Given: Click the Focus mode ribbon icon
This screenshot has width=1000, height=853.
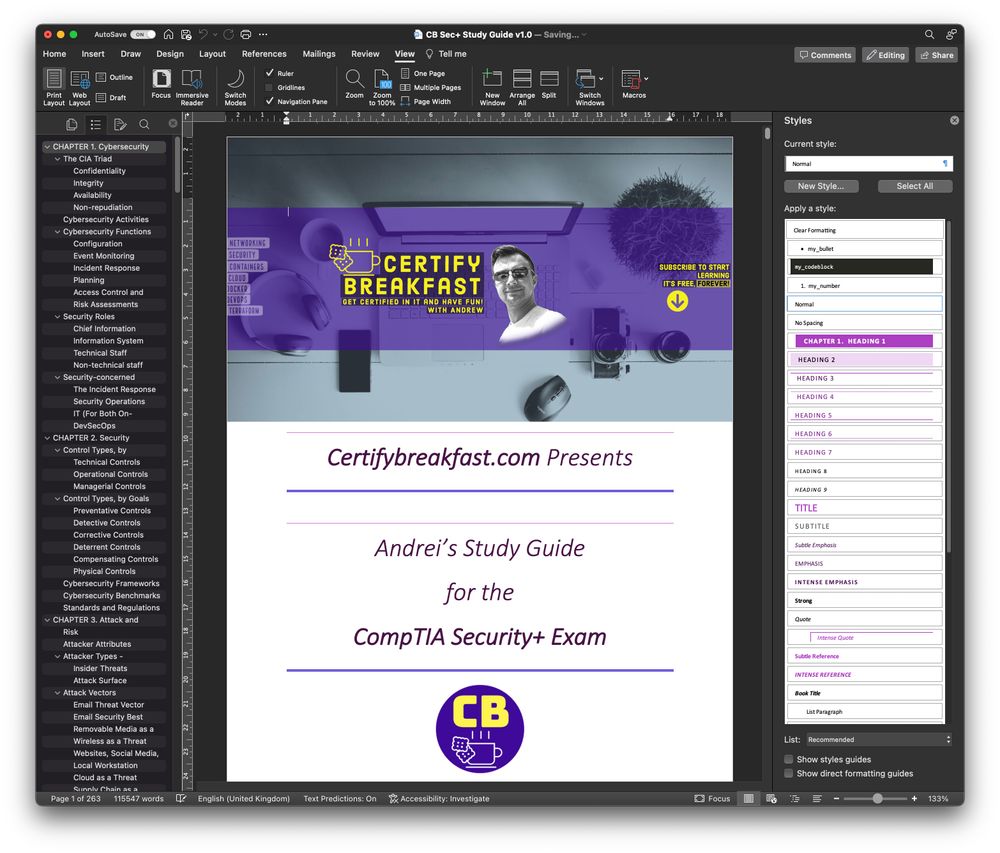Looking at the screenshot, I should (x=161, y=80).
